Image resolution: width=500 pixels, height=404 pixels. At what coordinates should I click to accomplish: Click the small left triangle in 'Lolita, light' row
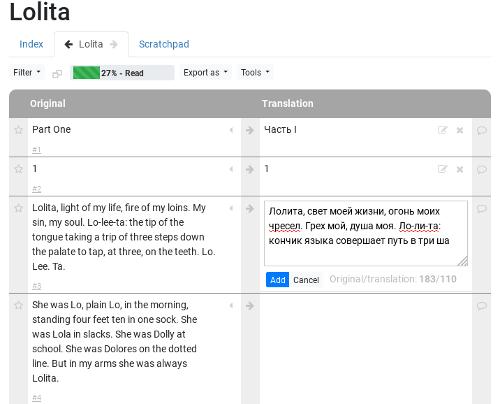point(231,209)
